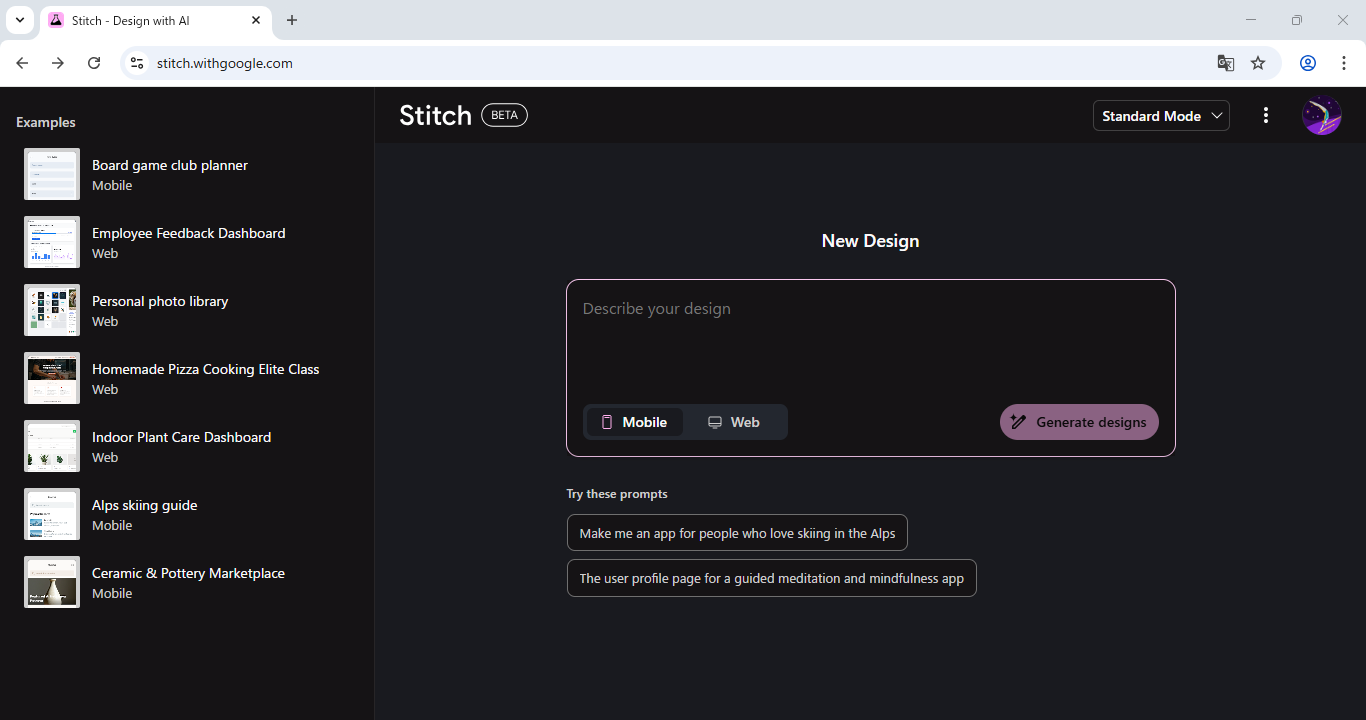
Task: Minimize the browser window
Action: 1251,20
